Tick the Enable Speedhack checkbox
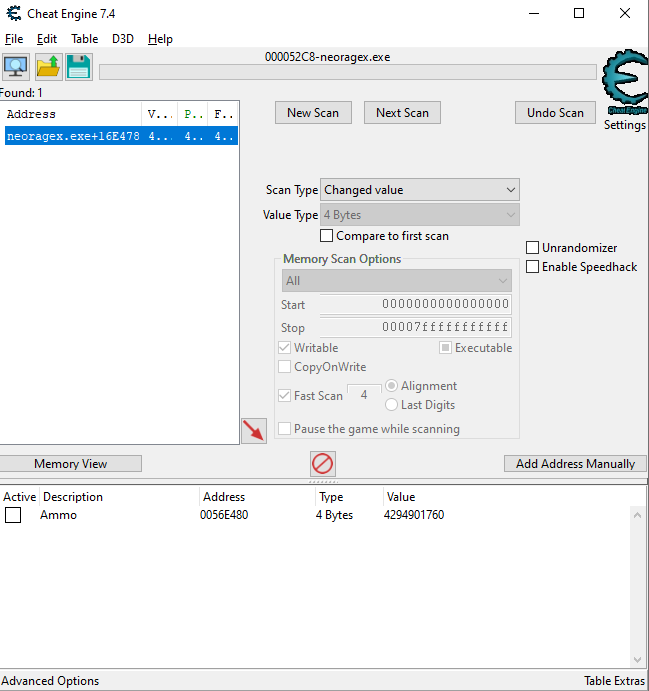The width and height of the screenshot is (649, 691). point(532,267)
